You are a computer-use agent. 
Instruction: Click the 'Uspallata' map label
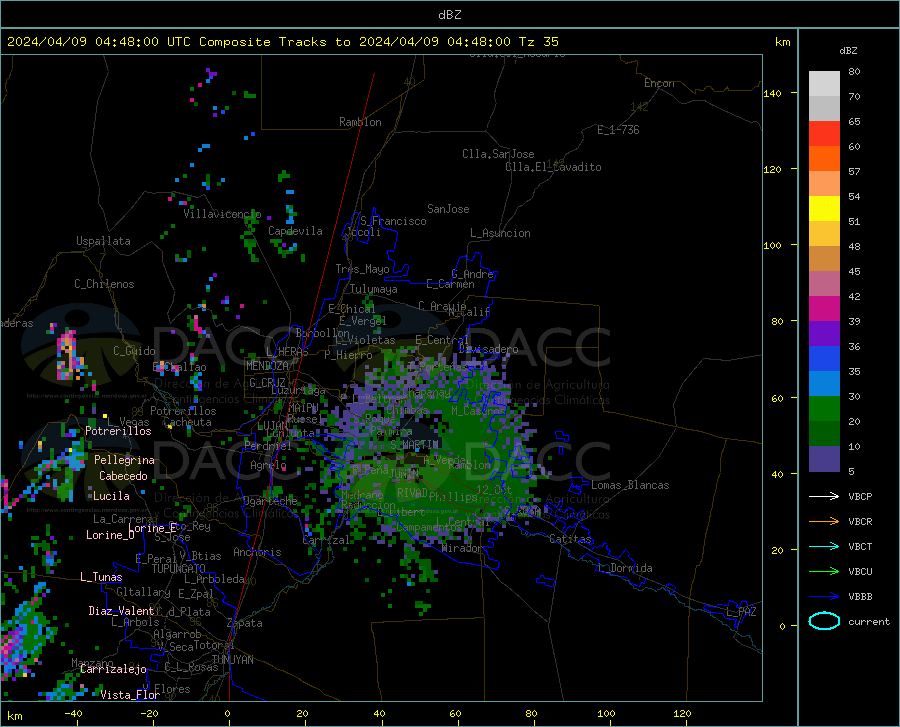103,241
